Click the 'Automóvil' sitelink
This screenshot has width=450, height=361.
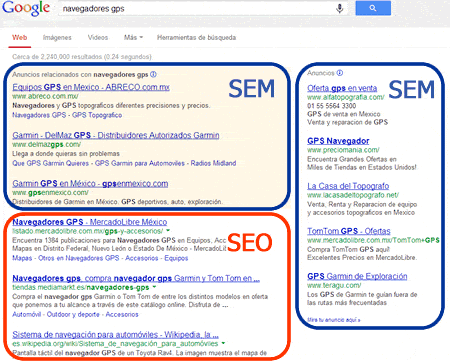(x=26, y=314)
